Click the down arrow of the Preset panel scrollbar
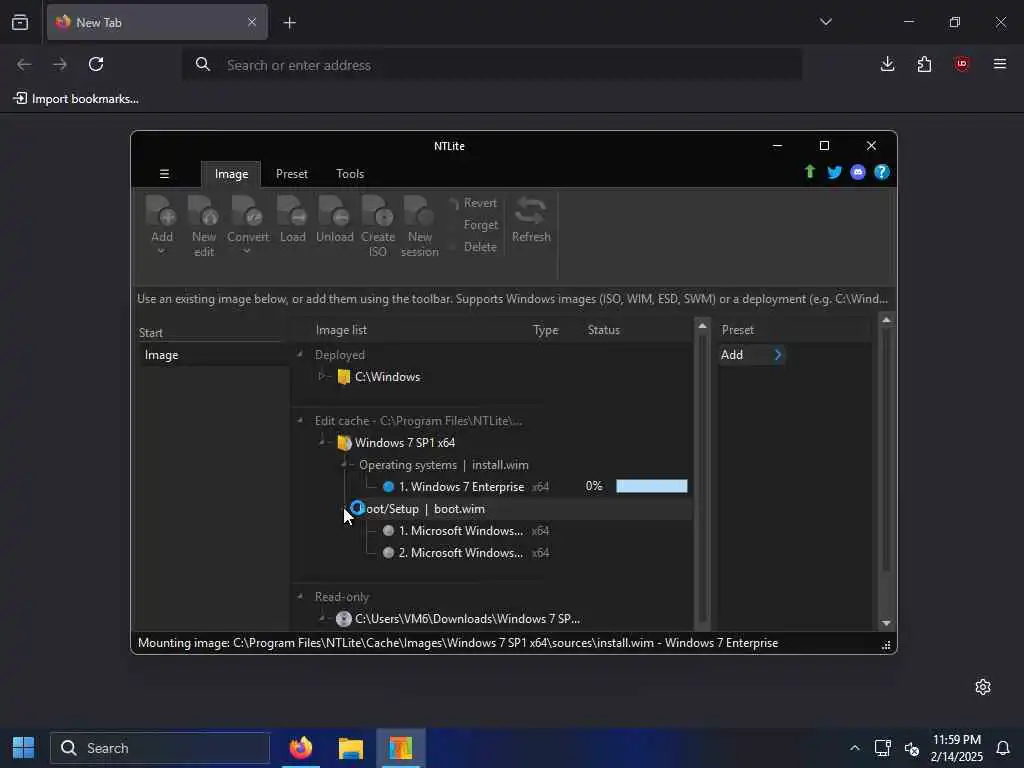 pos(886,623)
